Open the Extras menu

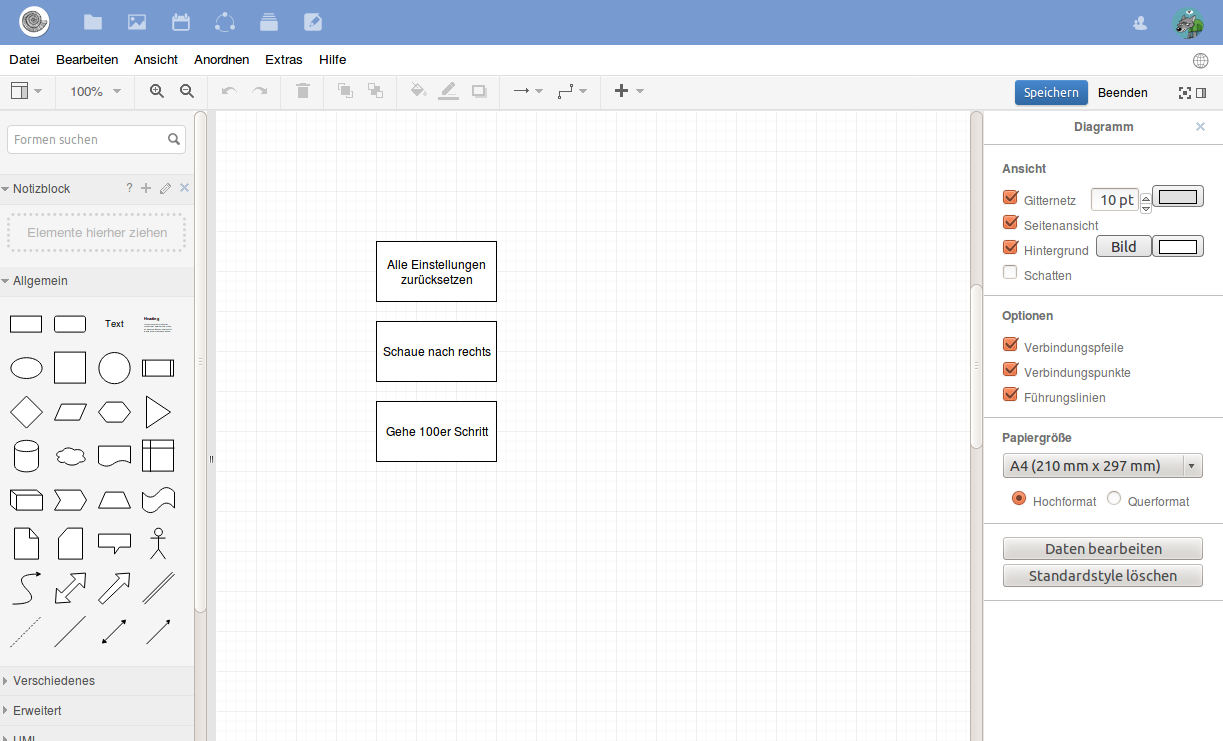point(284,60)
